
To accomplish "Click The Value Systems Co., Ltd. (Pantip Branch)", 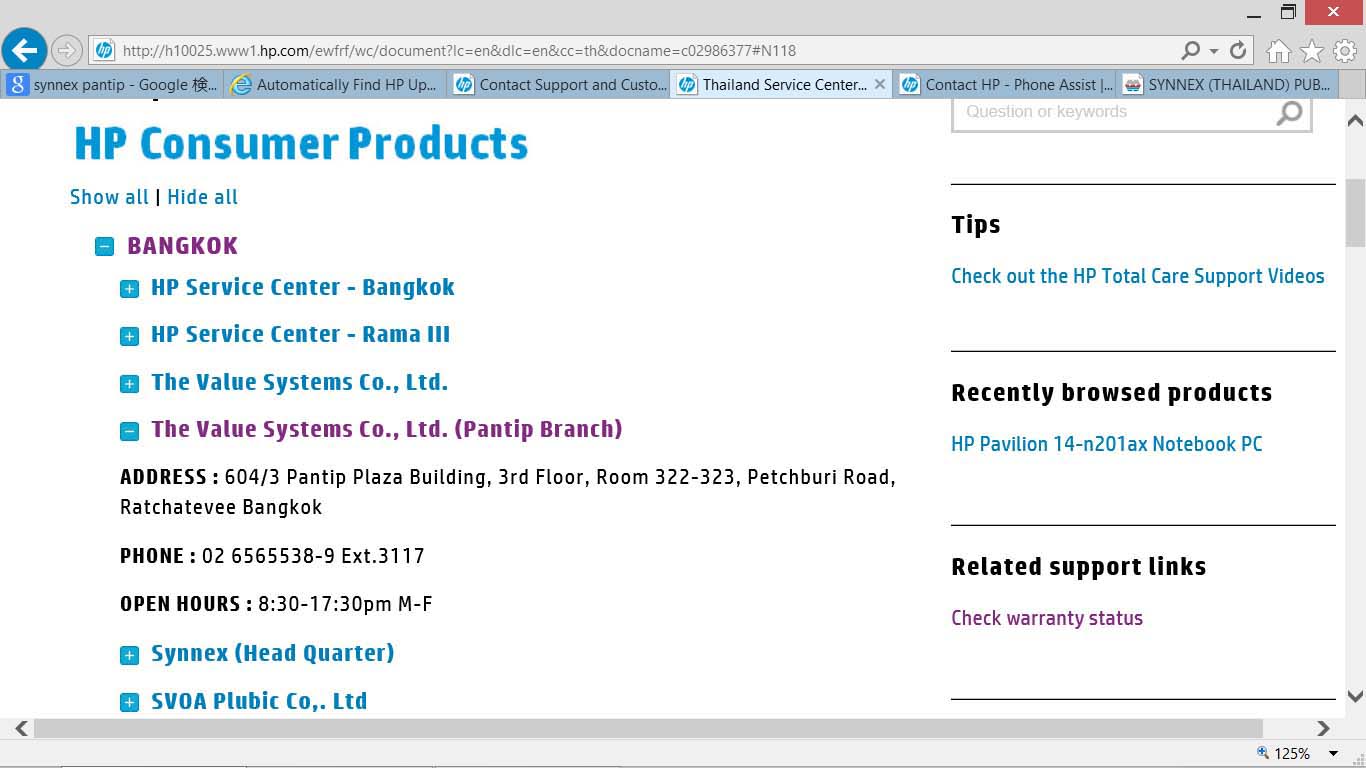I will pyautogui.click(x=386, y=429).
